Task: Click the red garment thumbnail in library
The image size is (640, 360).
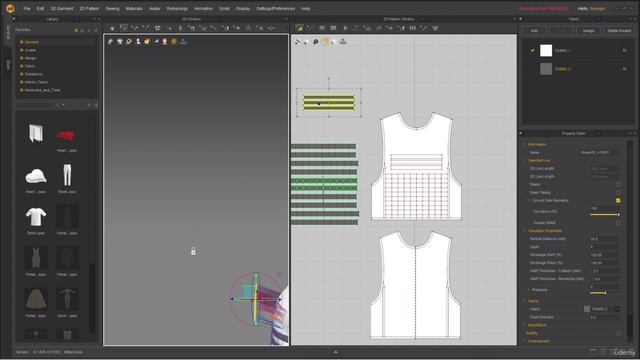Action: 66,135
